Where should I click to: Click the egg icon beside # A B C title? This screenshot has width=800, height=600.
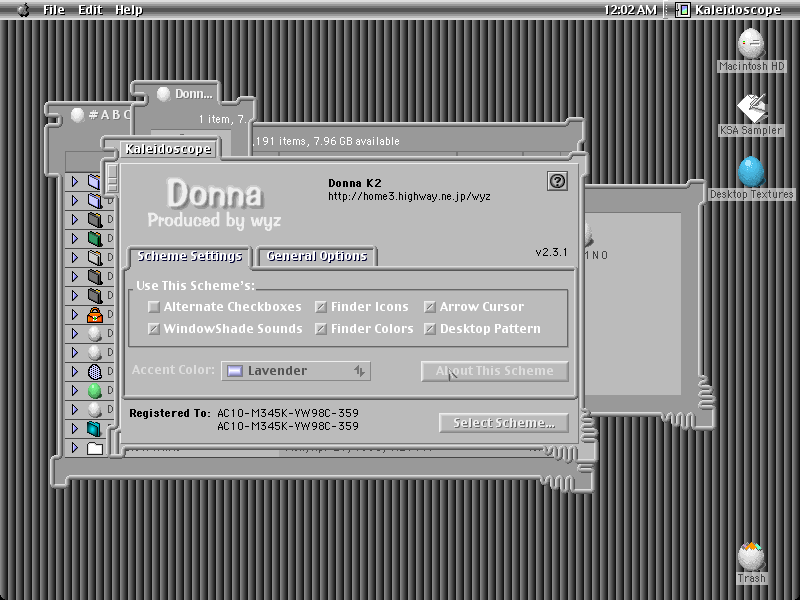(78, 115)
